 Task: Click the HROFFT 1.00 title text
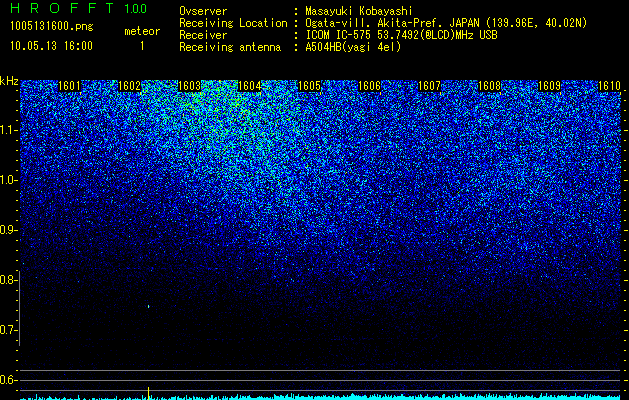tap(78, 8)
